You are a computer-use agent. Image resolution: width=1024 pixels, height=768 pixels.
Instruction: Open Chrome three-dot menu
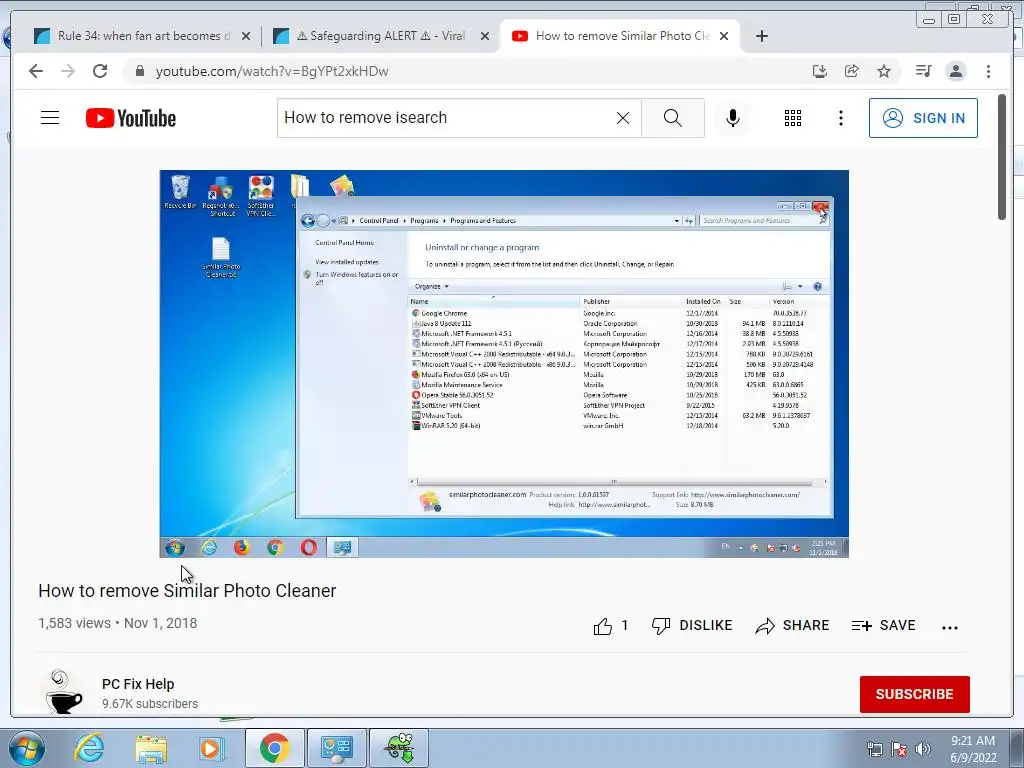coord(988,71)
